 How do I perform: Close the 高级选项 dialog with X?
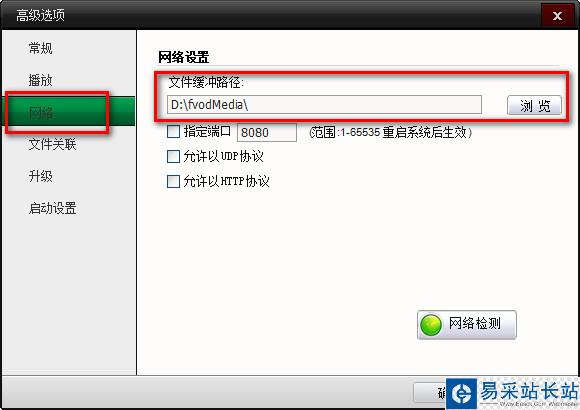[557, 16]
